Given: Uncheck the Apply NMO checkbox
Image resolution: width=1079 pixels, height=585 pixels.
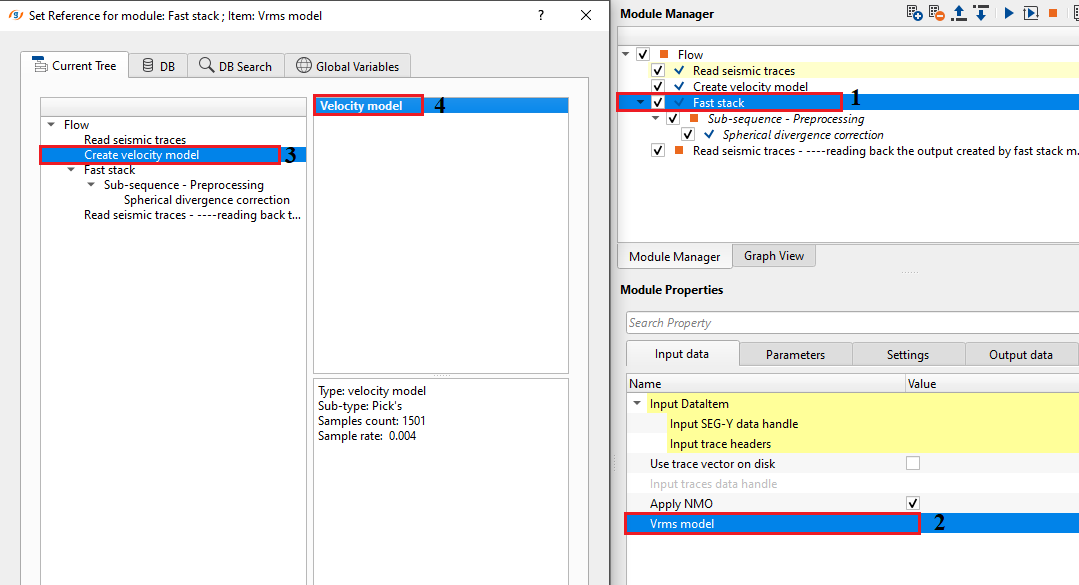Looking at the screenshot, I should [913, 503].
